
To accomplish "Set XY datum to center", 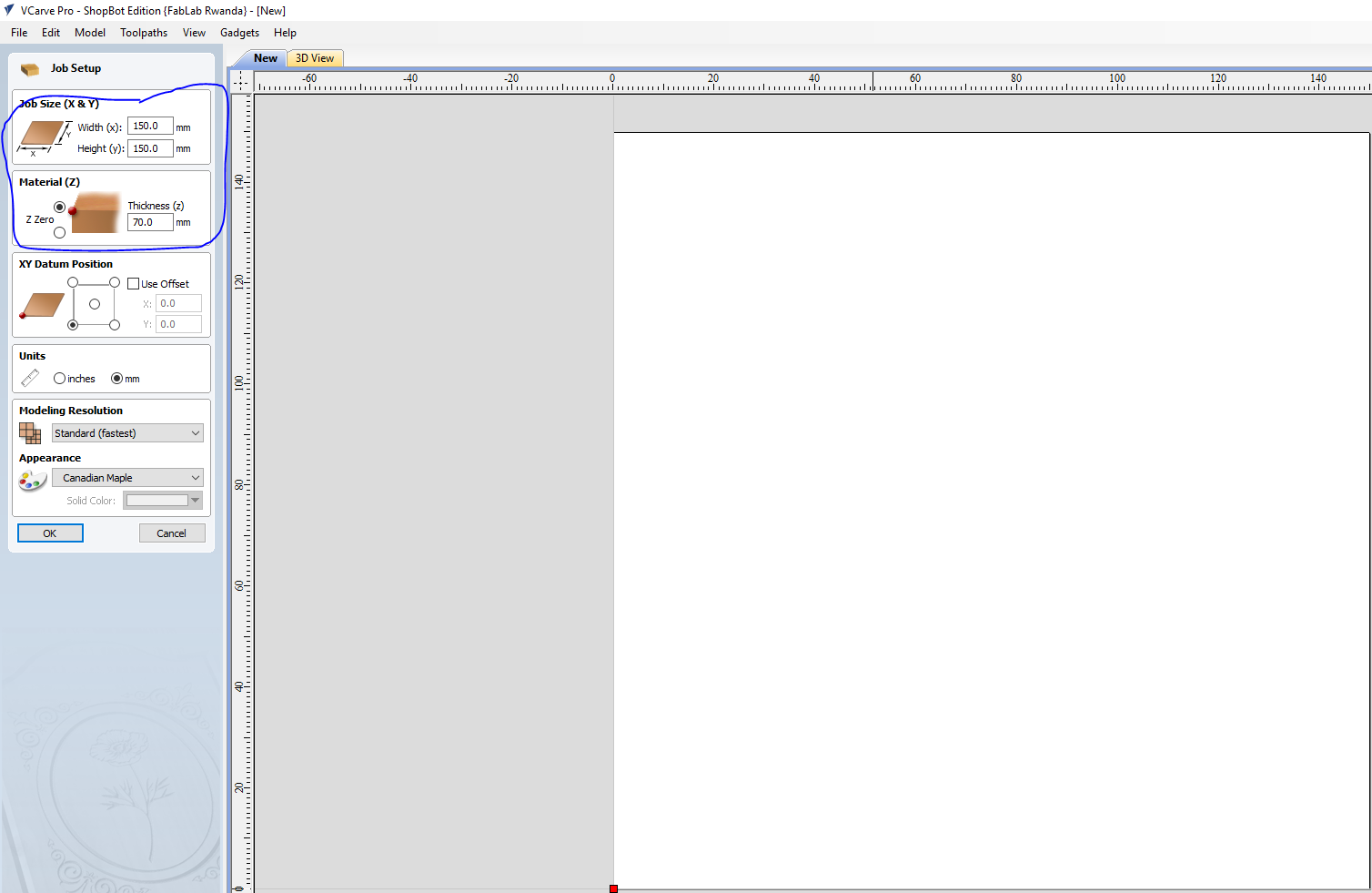I will pyautogui.click(x=94, y=304).
